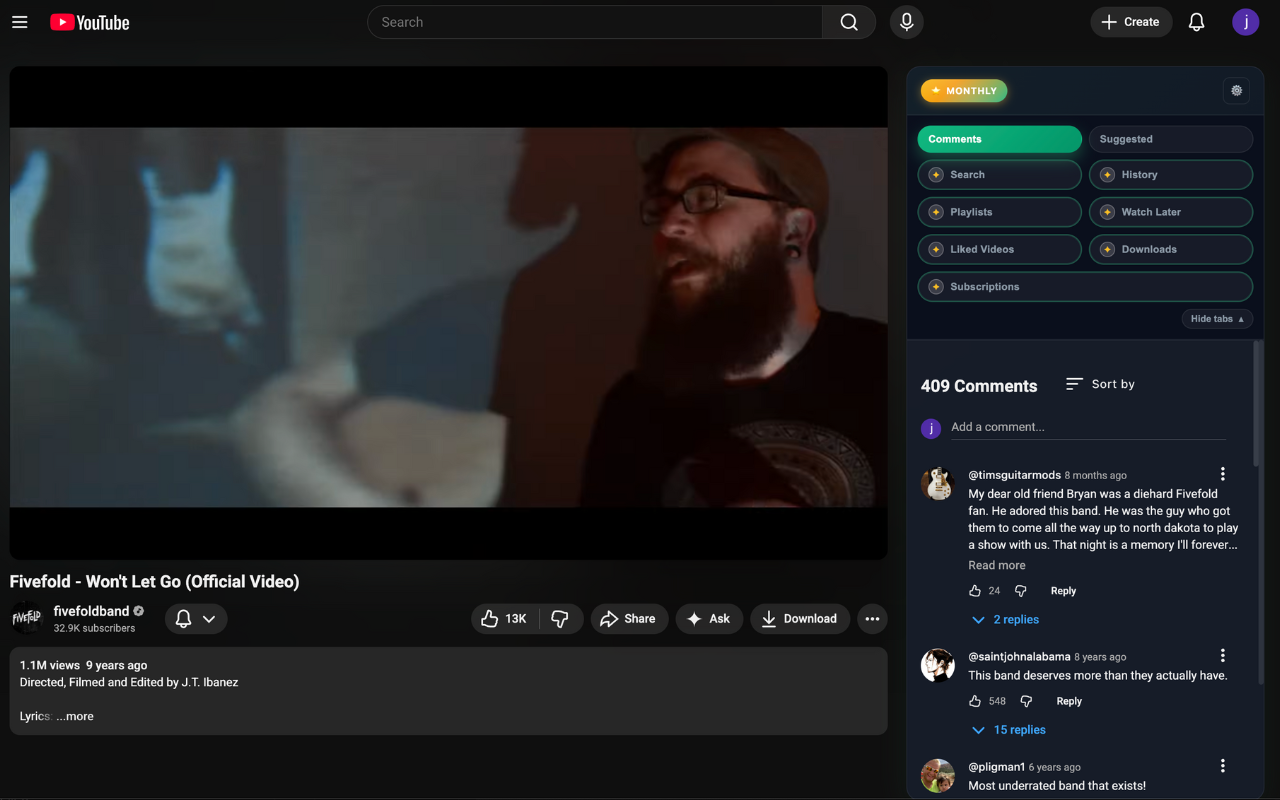Click the top Search input box

(x=595, y=22)
